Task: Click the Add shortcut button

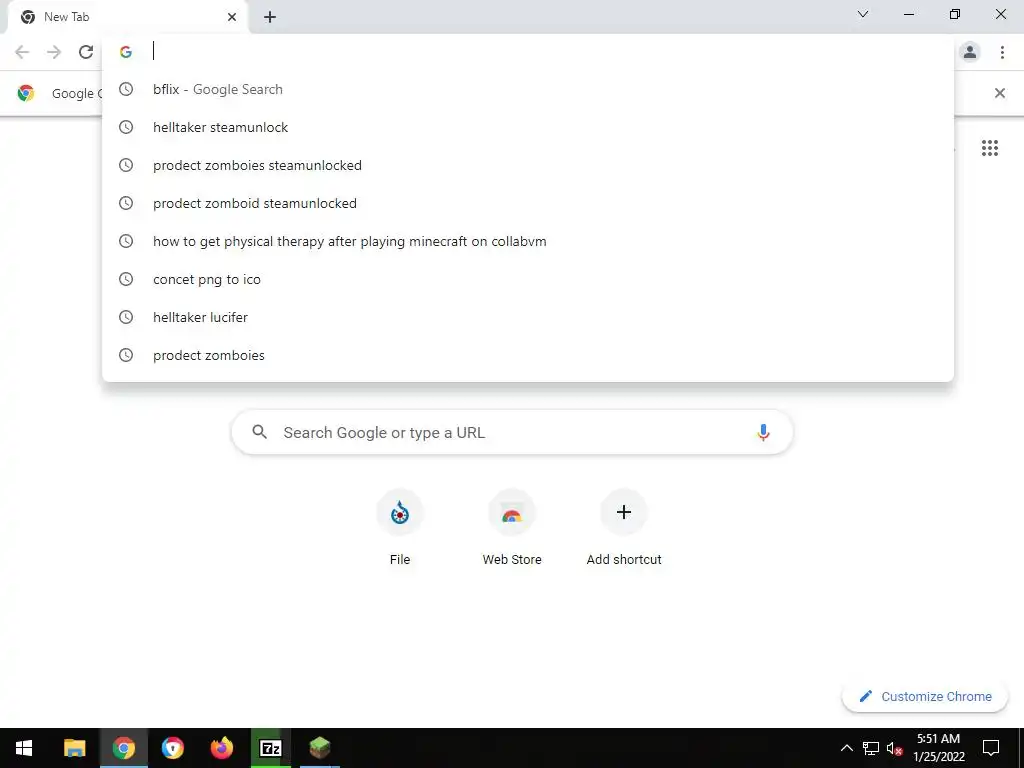Action: [624, 527]
